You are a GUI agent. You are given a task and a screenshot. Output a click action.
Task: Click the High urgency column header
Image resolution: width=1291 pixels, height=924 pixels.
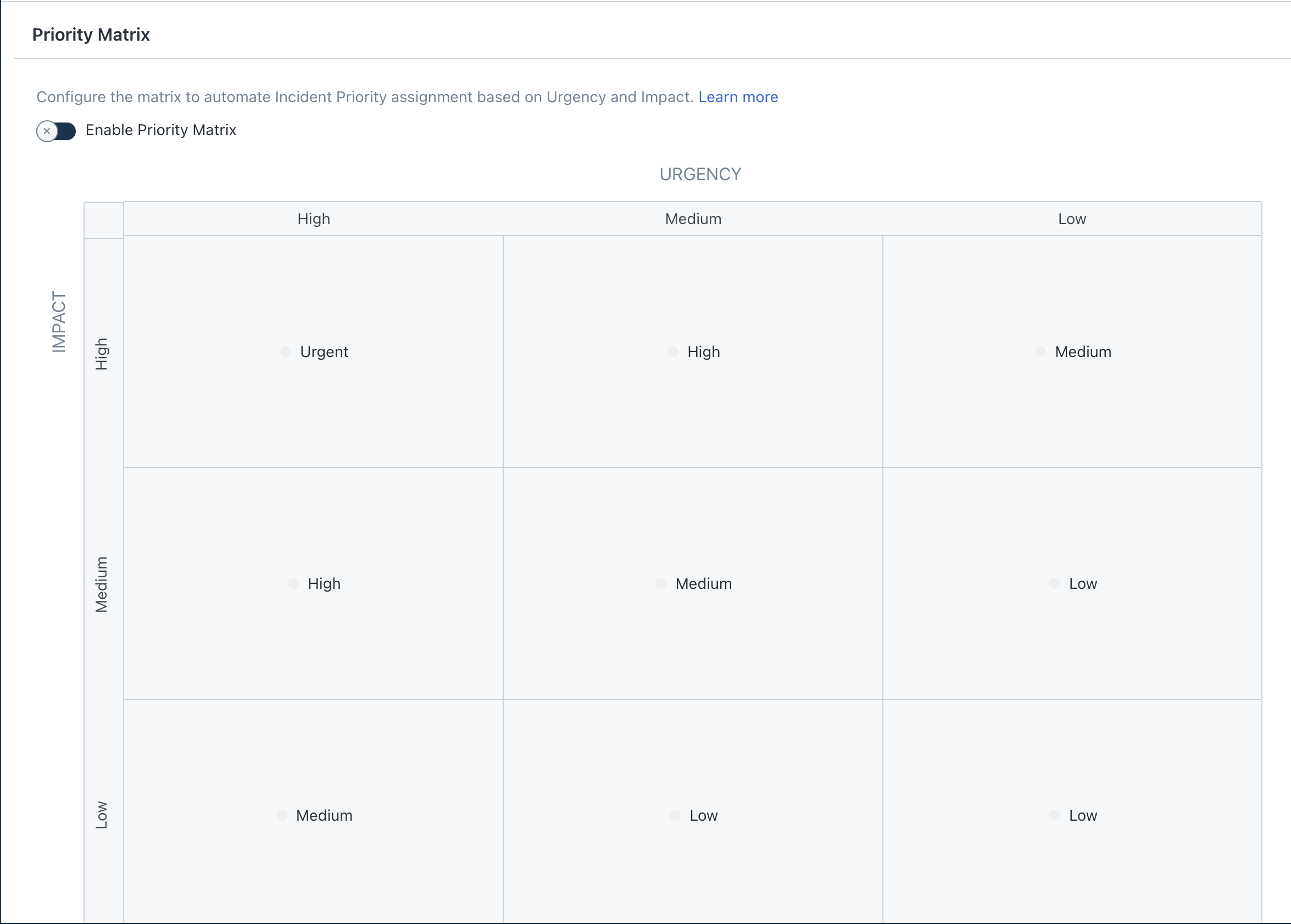point(314,219)
